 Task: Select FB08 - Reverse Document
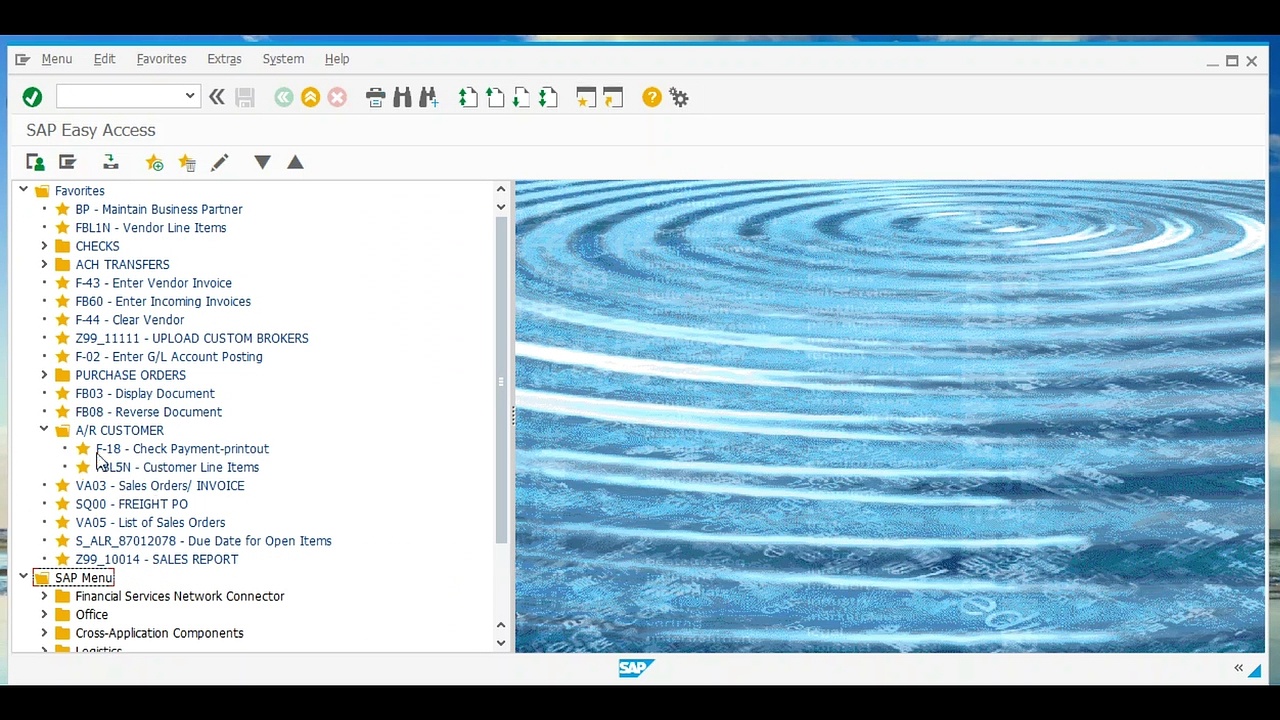tap(149, 412)
